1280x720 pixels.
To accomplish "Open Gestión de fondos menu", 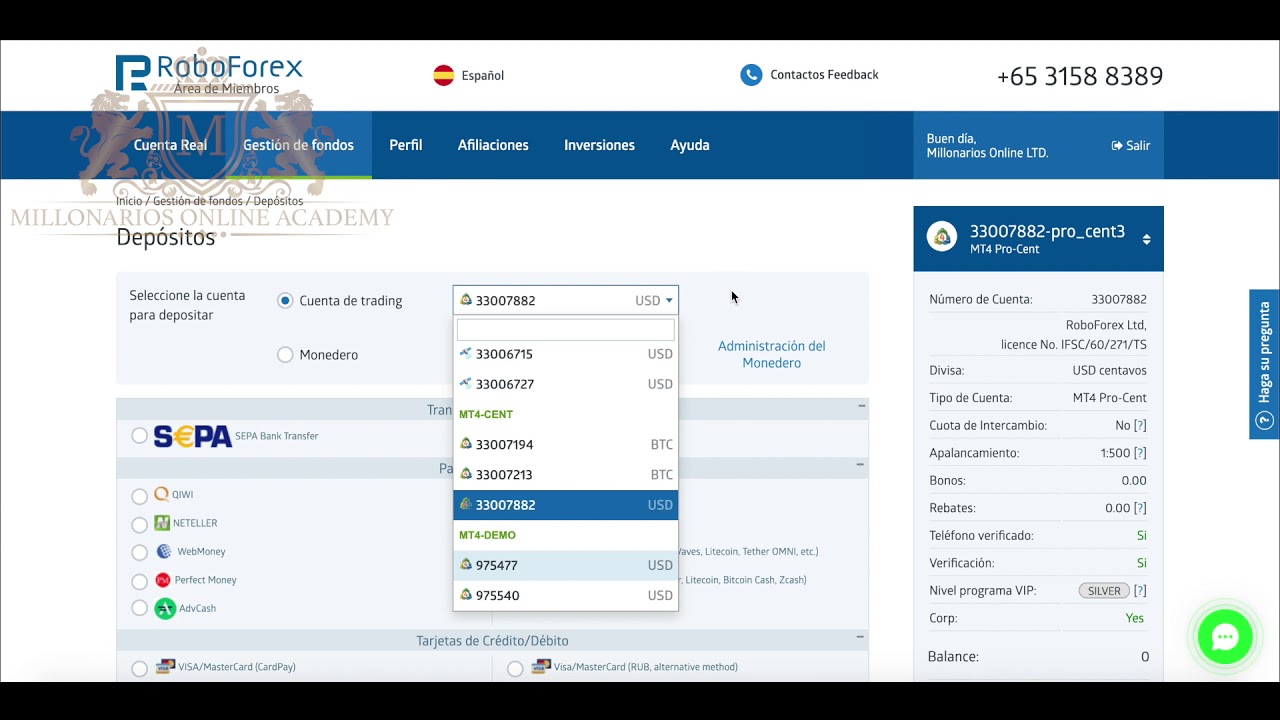I will coord(298,145).
